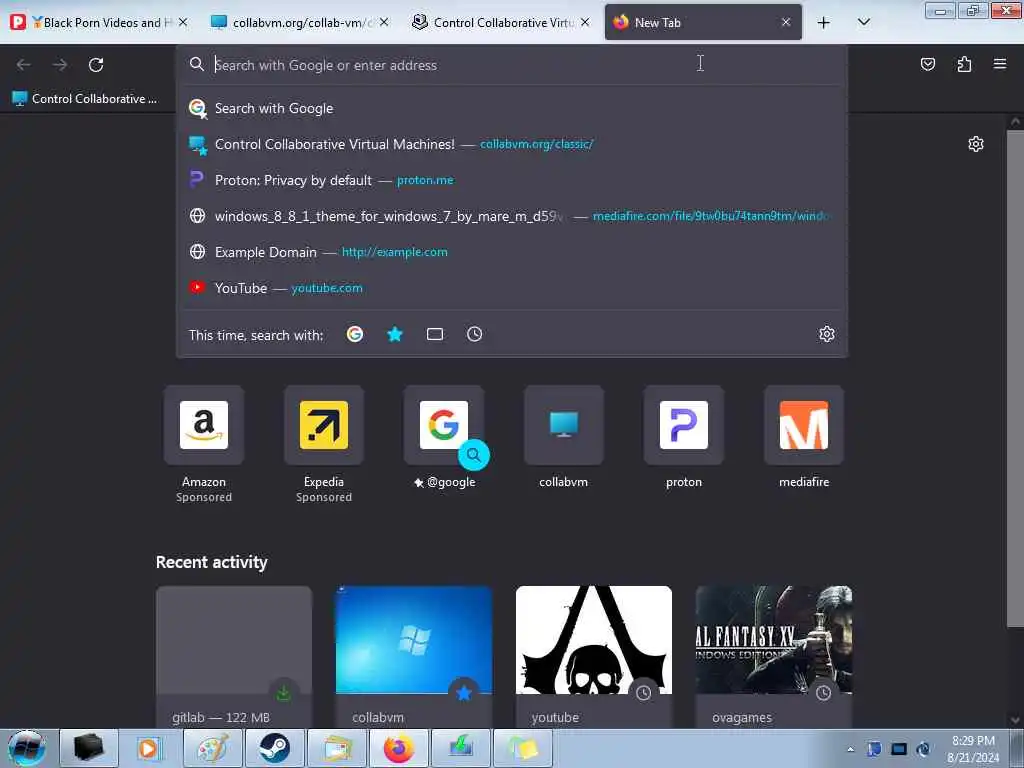Go forward with the forward arrow
This screenshot has height=768, width=1024.
pyautogui.click(x=60, y=65)
